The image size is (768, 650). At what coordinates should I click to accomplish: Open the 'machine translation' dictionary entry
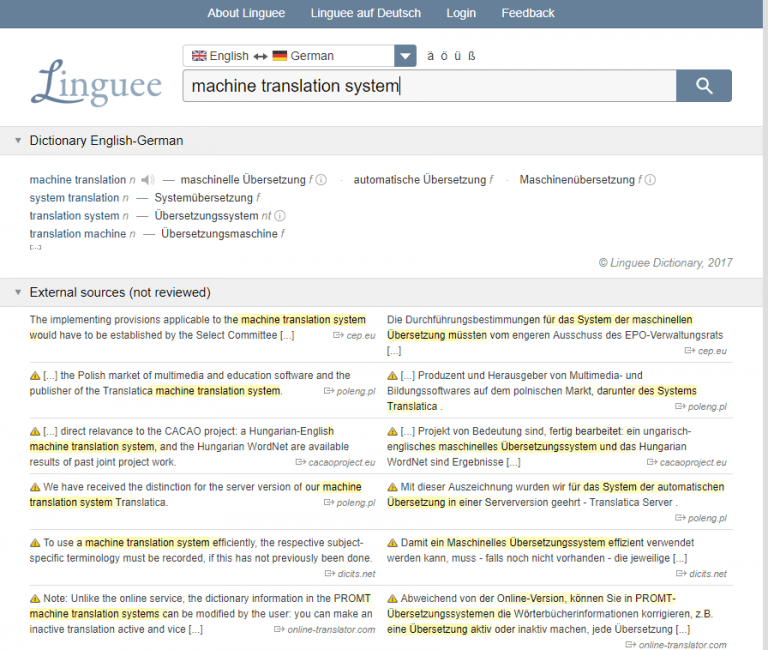click(x=78, y=180)
